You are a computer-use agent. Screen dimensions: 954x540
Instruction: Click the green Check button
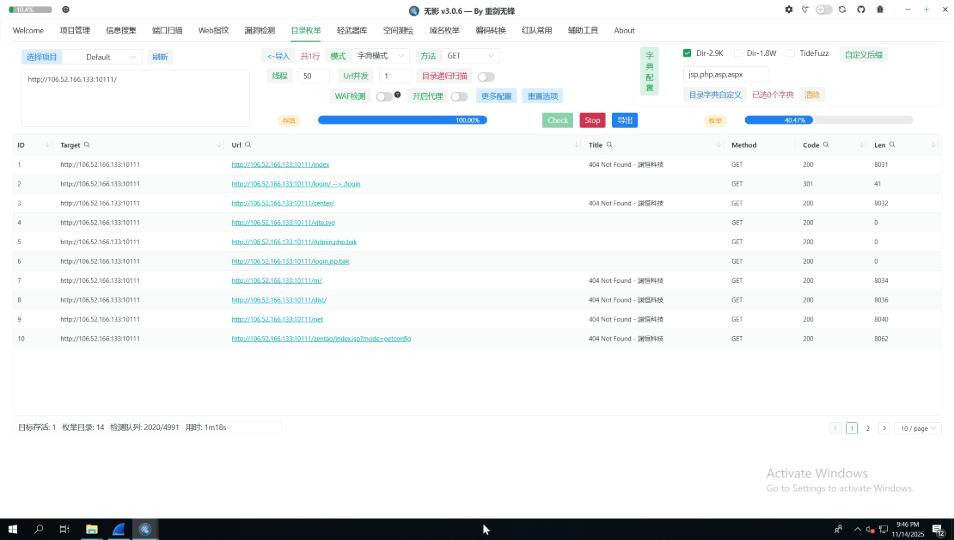tap(557, 120)
